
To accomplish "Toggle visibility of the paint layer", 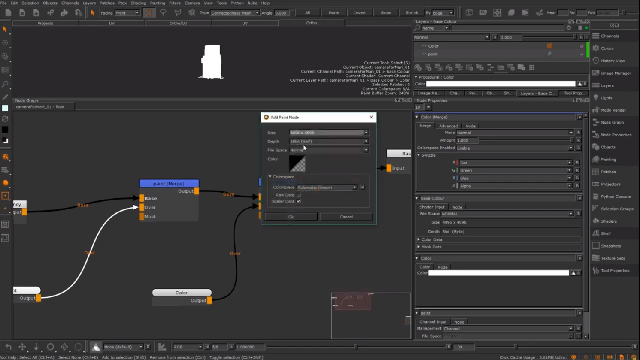I will tap(424, 54).
